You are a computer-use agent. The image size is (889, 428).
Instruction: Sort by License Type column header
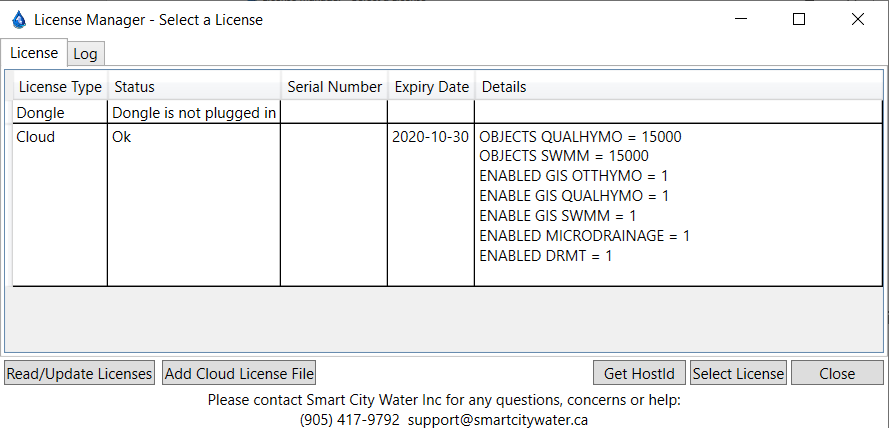60,87
